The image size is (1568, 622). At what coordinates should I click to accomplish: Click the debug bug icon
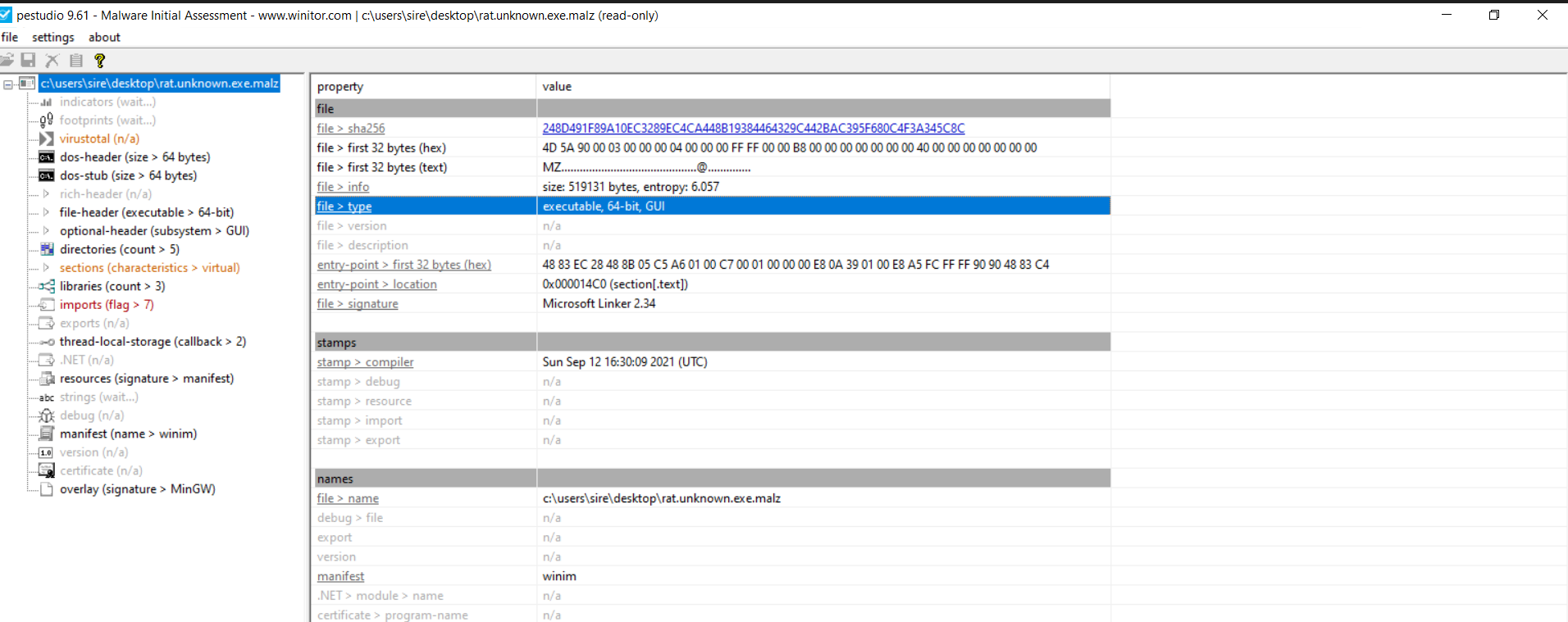tap(47, 415)
